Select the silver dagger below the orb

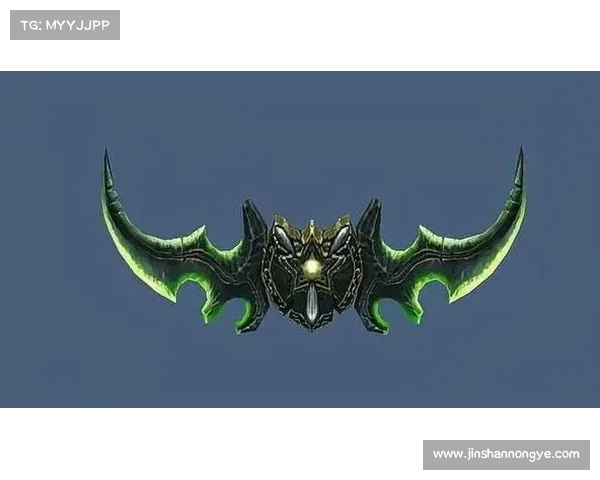coord(313,301)
